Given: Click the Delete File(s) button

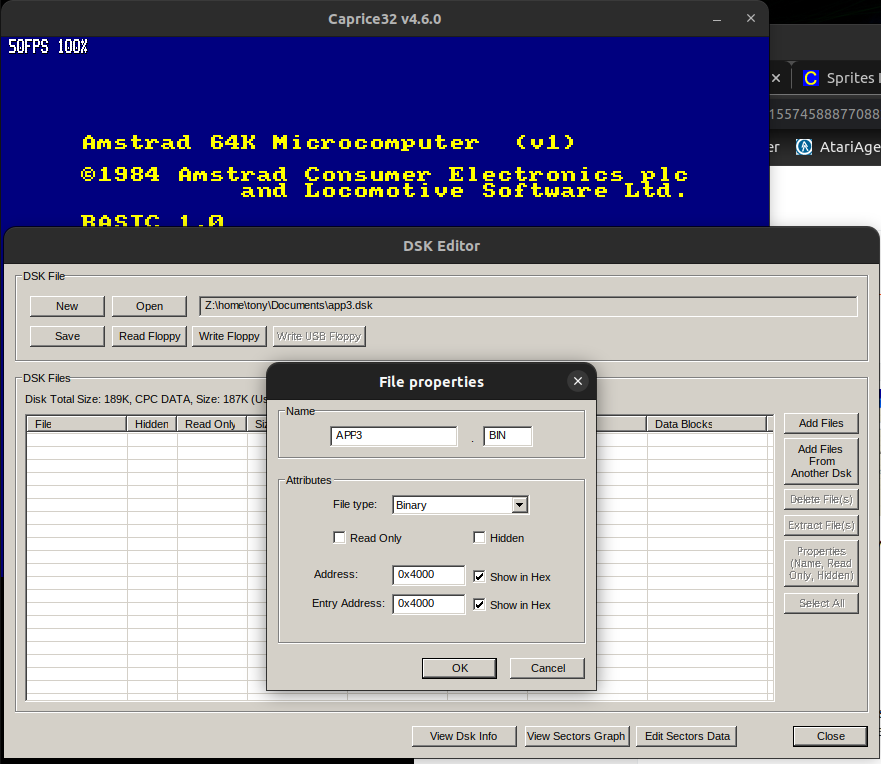Looking at the screenshot, I should (821, 499).
